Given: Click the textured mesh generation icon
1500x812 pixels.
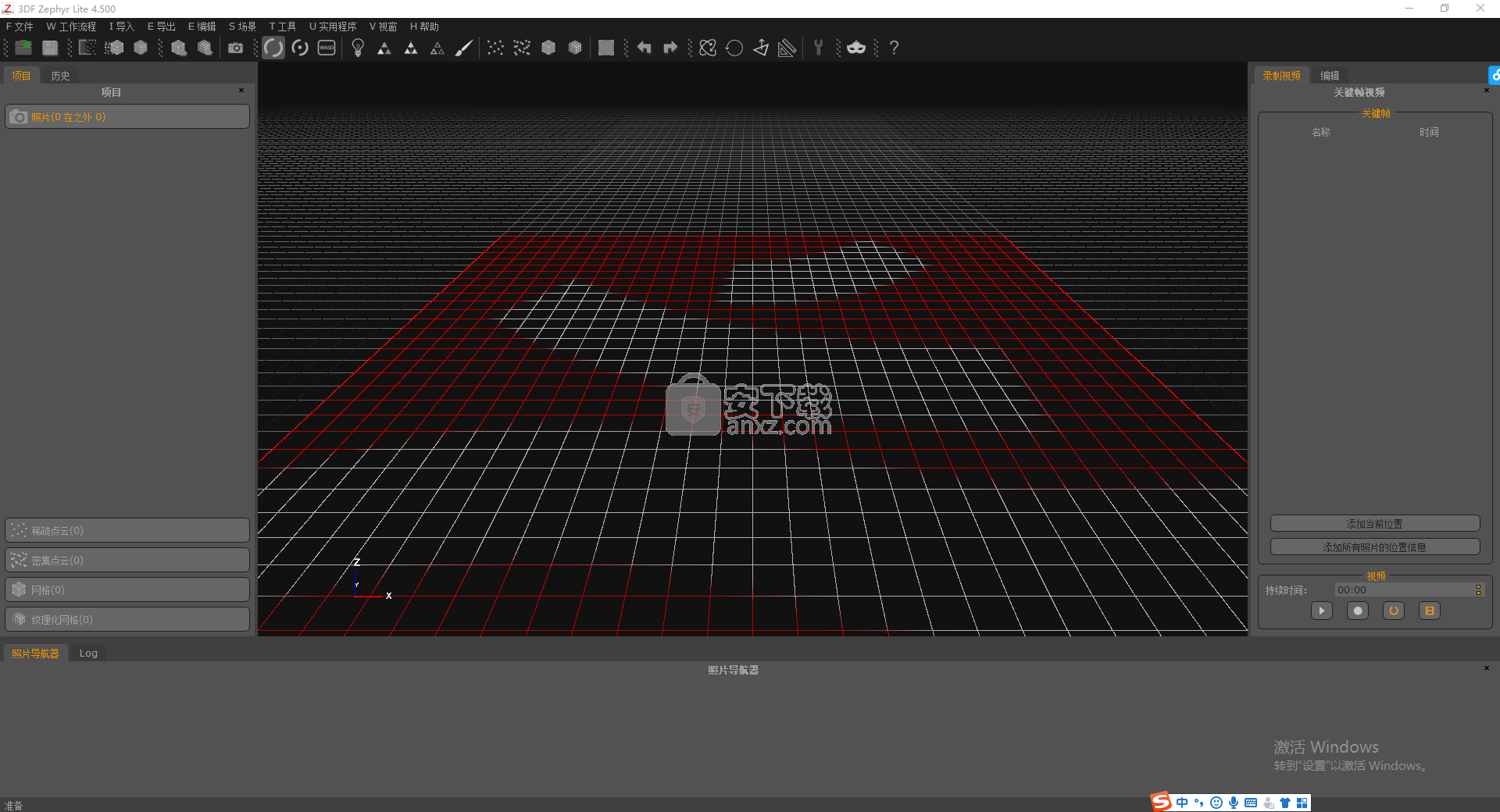Looking at the screenshot, I should (205, 48).
